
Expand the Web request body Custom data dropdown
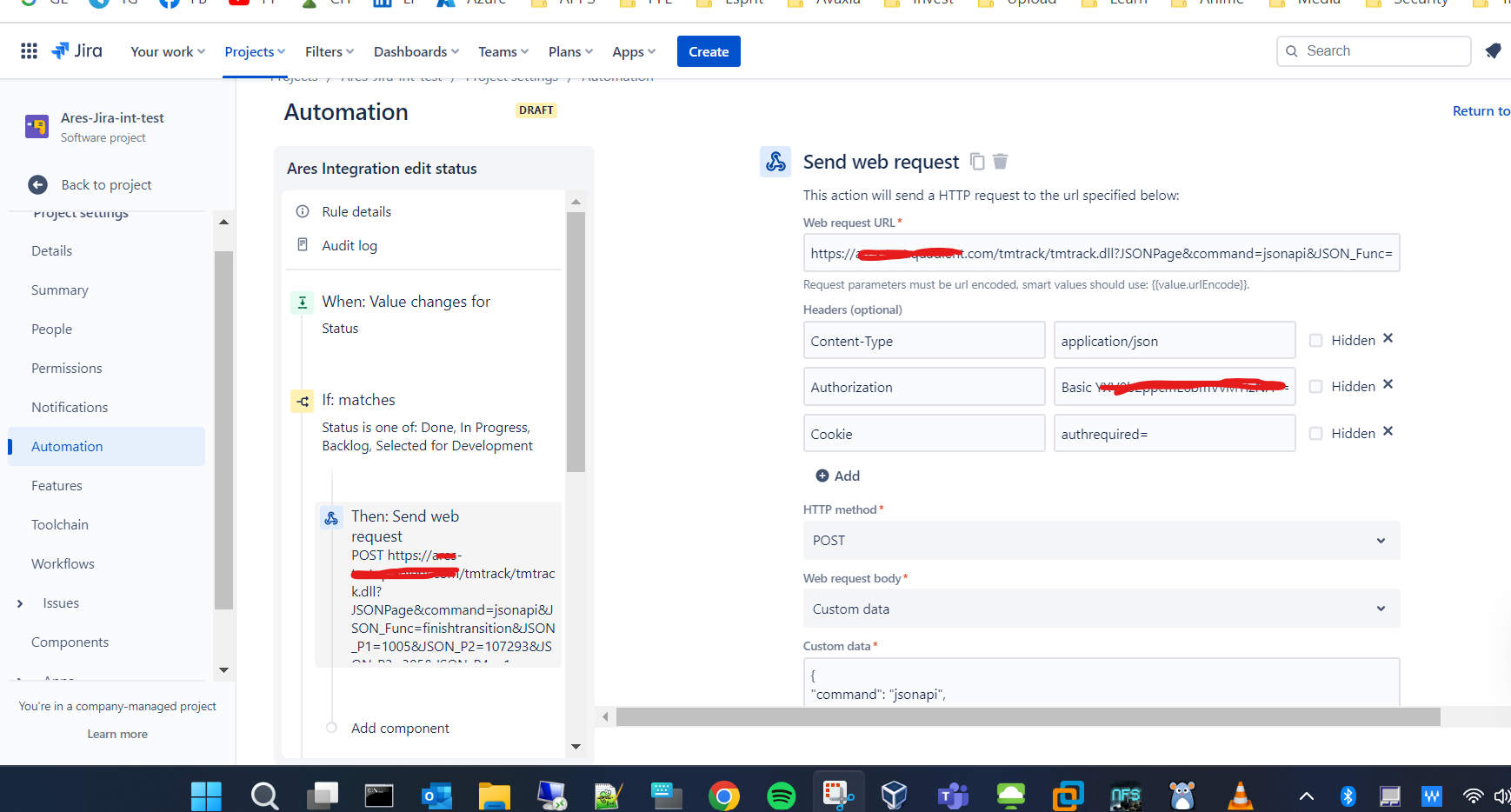(1102, 609)
